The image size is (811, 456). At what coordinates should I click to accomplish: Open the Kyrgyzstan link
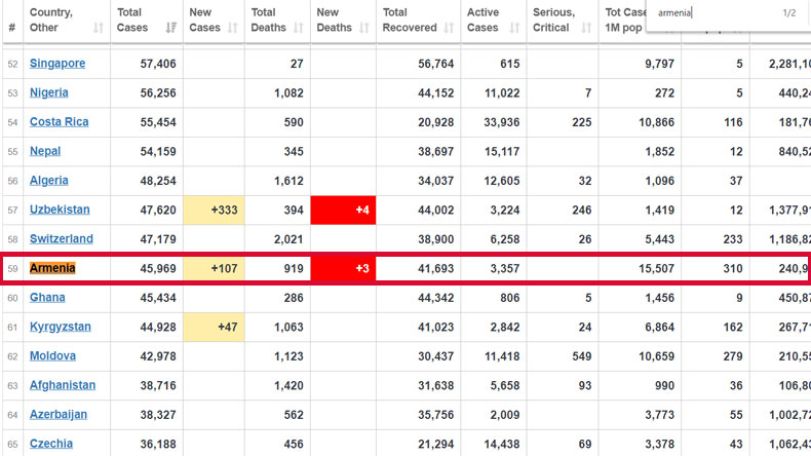pos(60,327)
